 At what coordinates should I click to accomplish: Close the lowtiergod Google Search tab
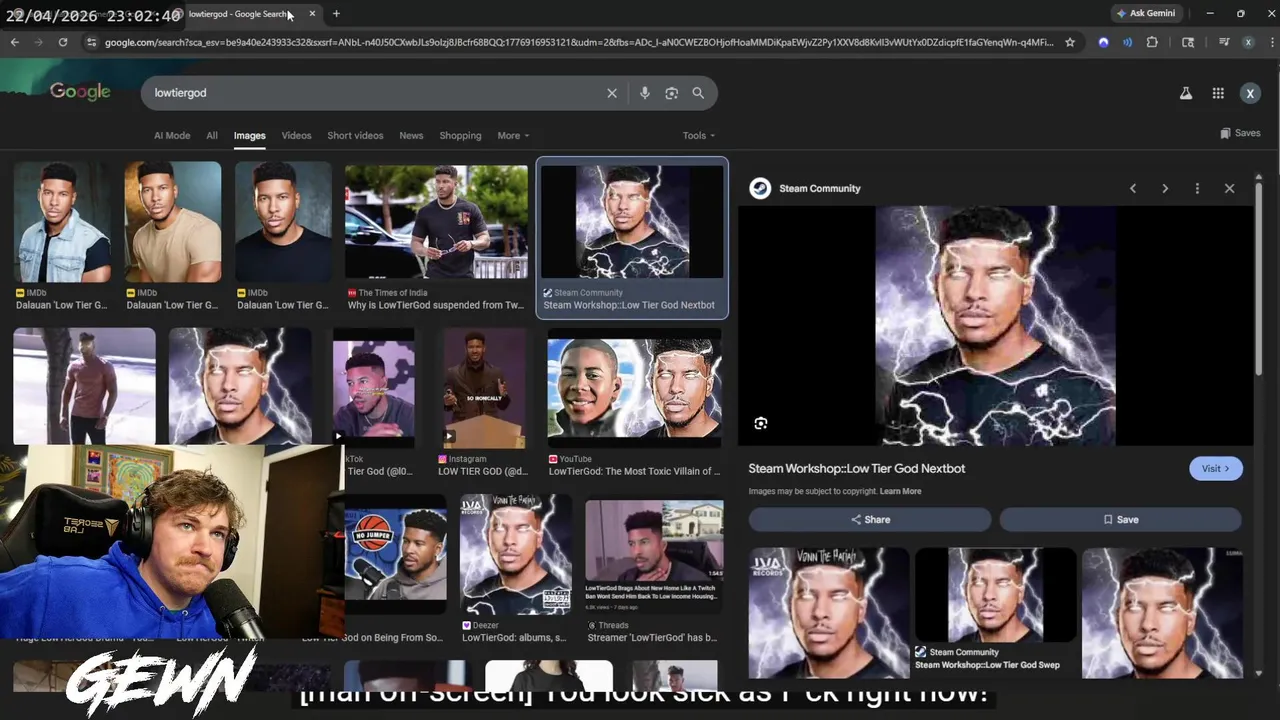(x=312, y=14)
